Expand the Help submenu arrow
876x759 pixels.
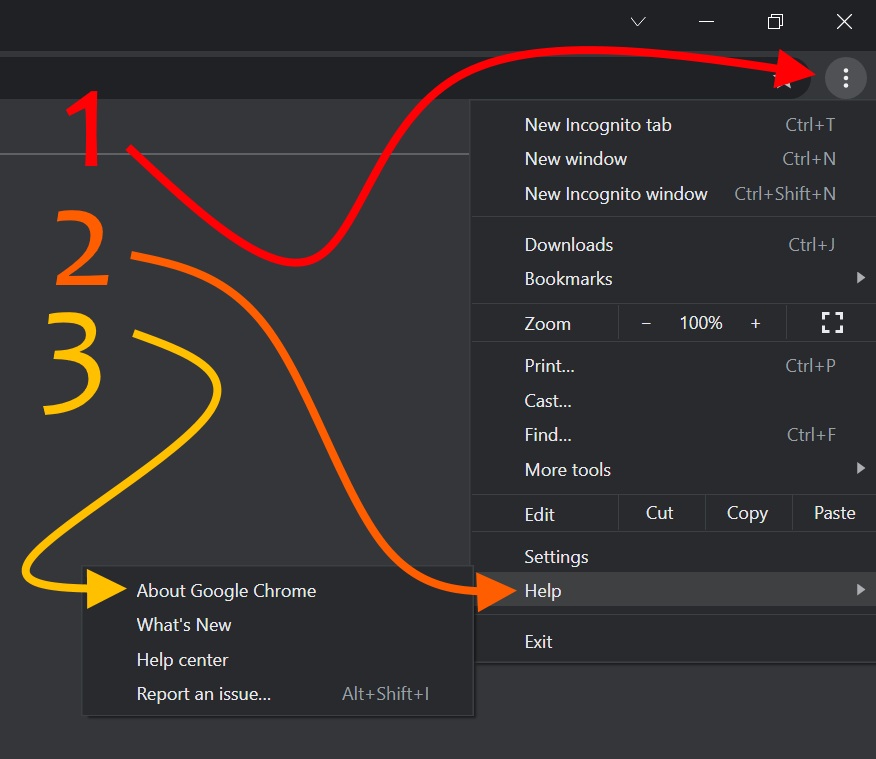(x=861, y=589)
